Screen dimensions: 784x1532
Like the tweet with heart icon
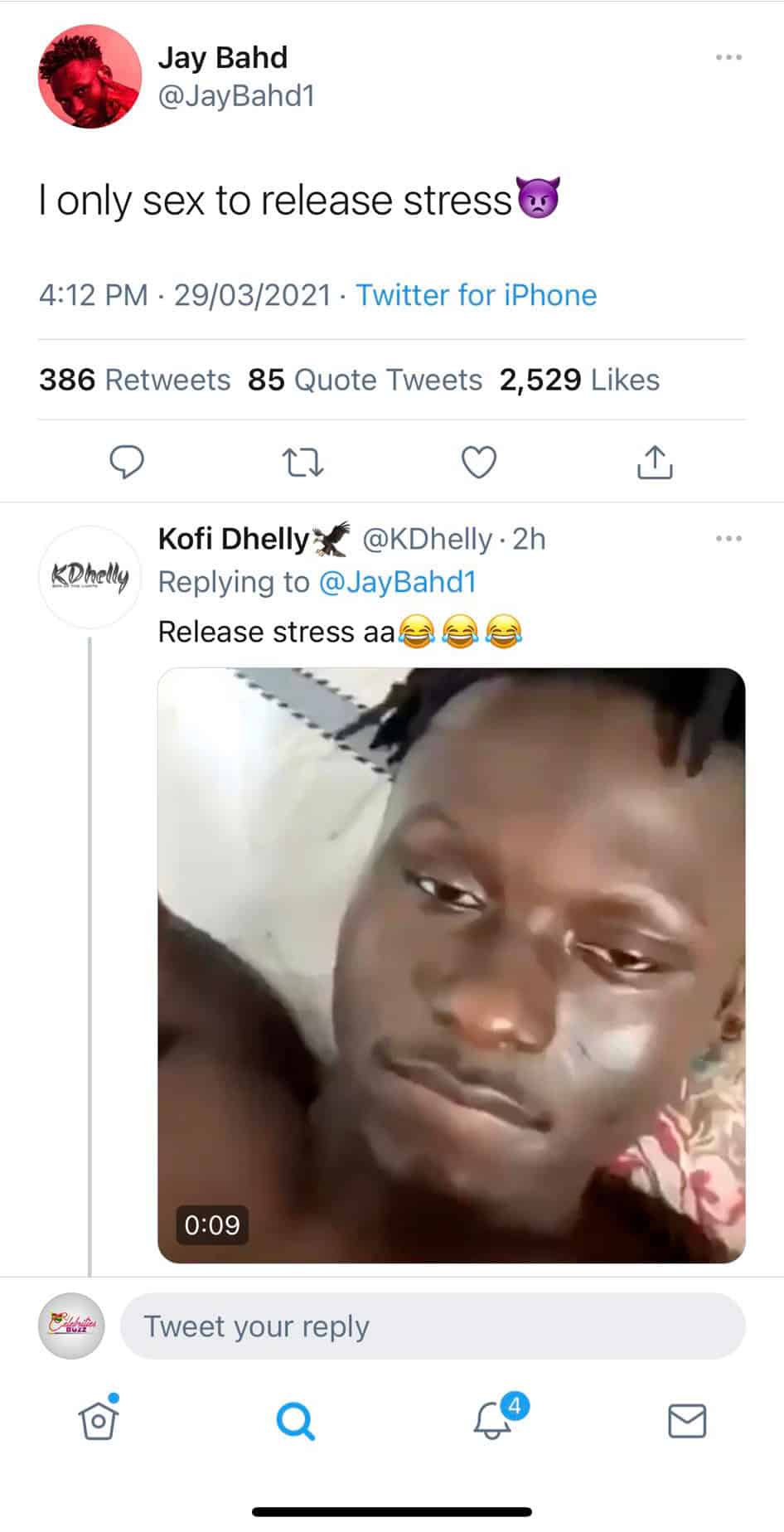click(x=478, y=462)
